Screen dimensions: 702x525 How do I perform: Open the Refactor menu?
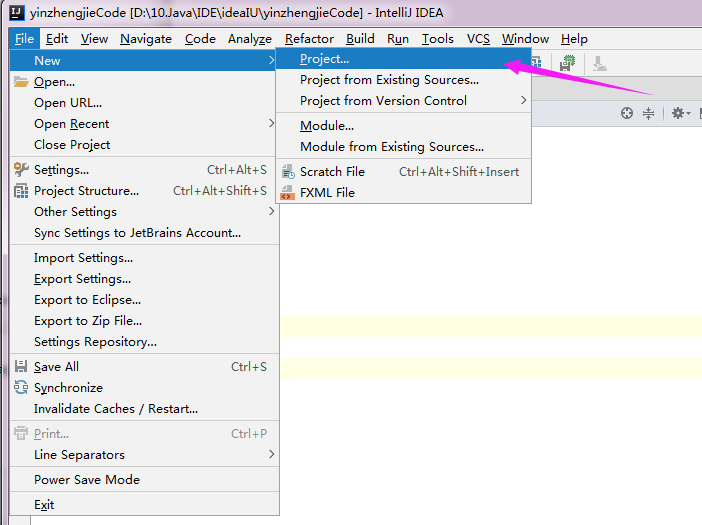pyautogui.click(x=309, y=39)
